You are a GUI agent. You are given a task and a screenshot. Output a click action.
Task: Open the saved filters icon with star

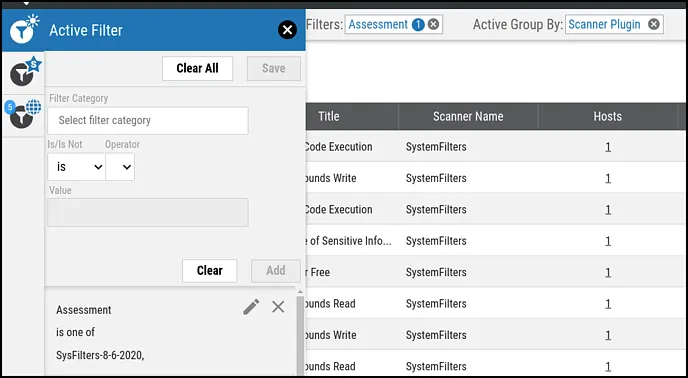(x=25, y=73)
